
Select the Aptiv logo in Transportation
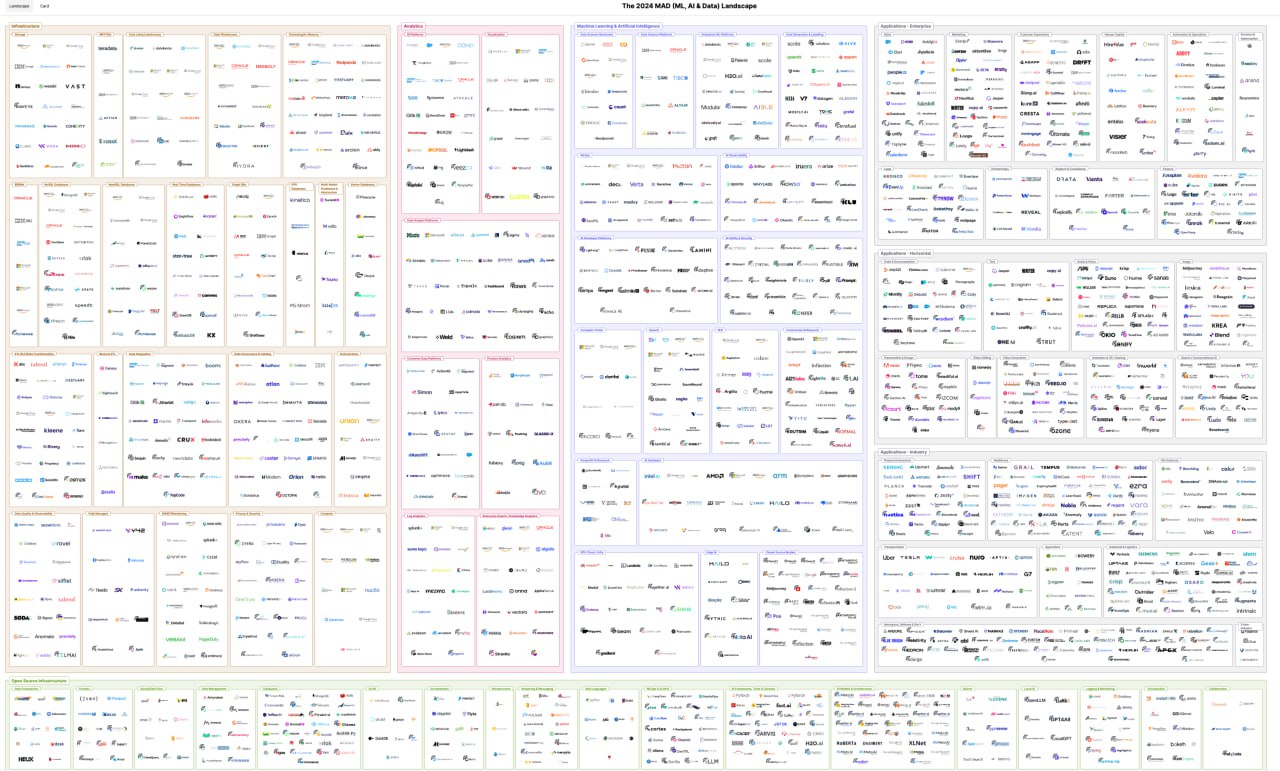[x=1000, y=557]
